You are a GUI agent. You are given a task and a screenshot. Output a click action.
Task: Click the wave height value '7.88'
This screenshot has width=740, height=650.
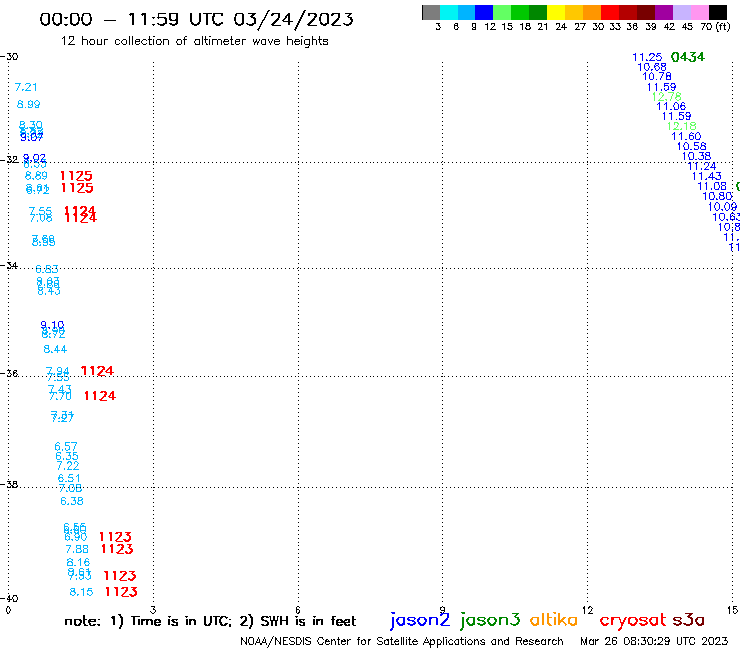pyautogui.click(x=77, y=549)
